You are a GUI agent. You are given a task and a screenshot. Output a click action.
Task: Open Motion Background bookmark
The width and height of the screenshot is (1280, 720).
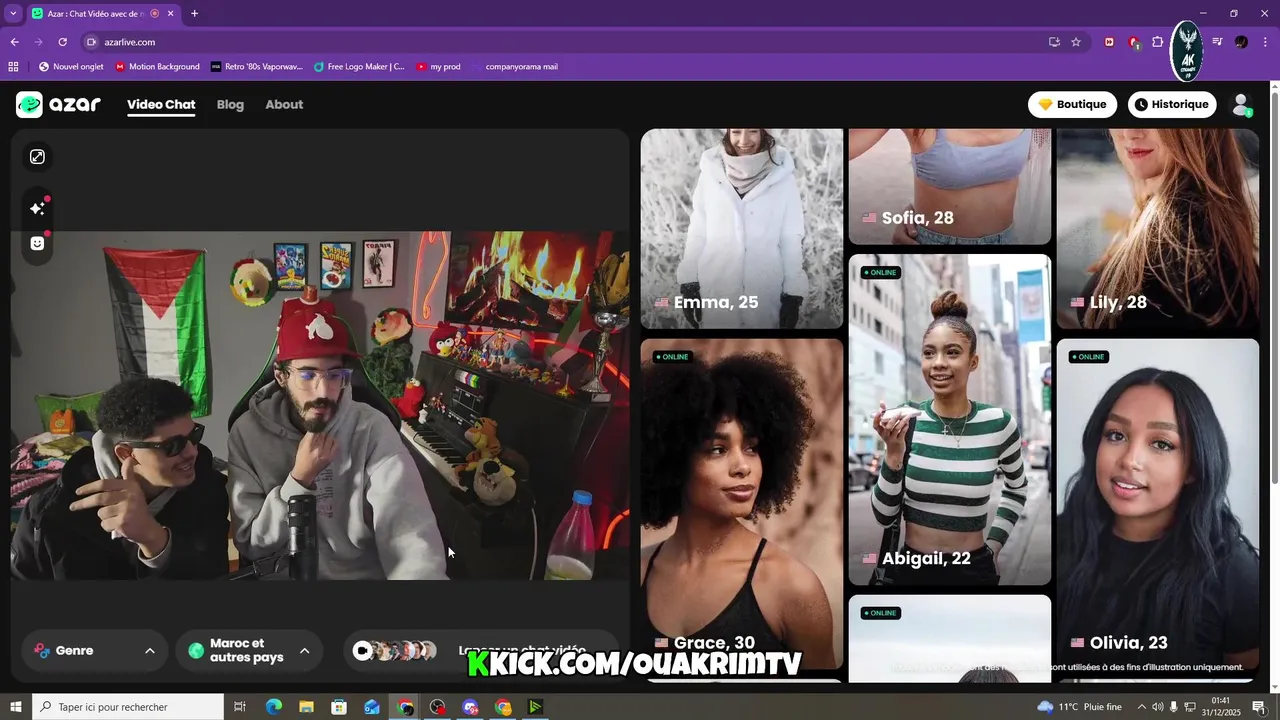(x=157, y=67)
